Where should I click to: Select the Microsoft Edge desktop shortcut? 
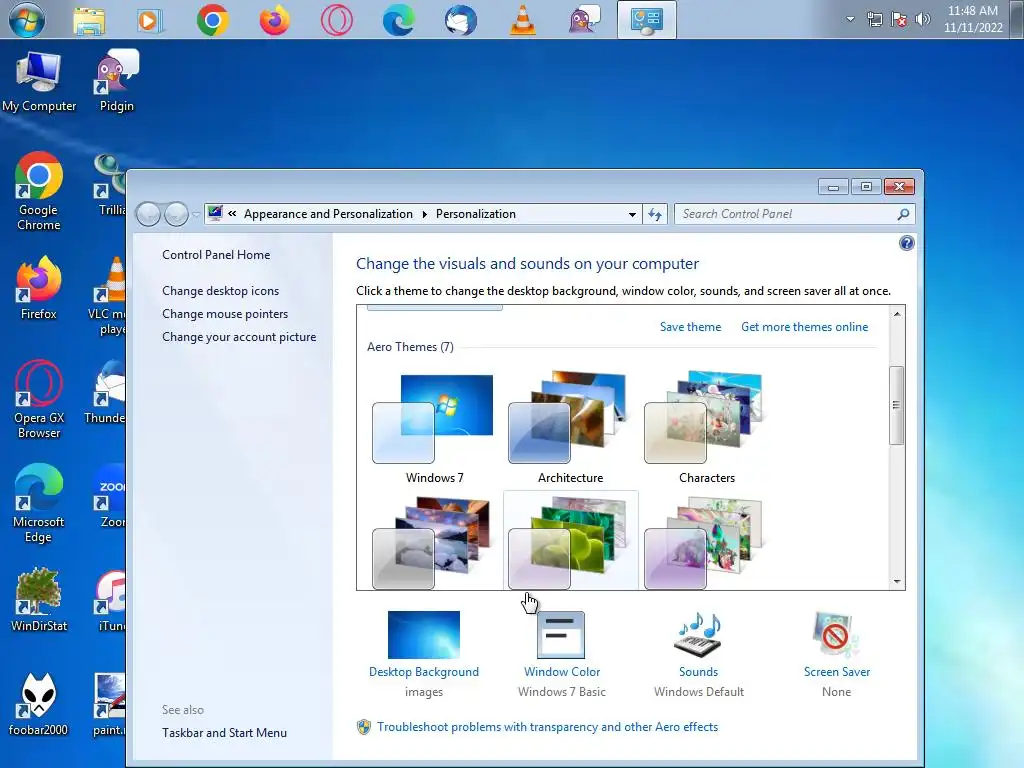click(39, 504)
